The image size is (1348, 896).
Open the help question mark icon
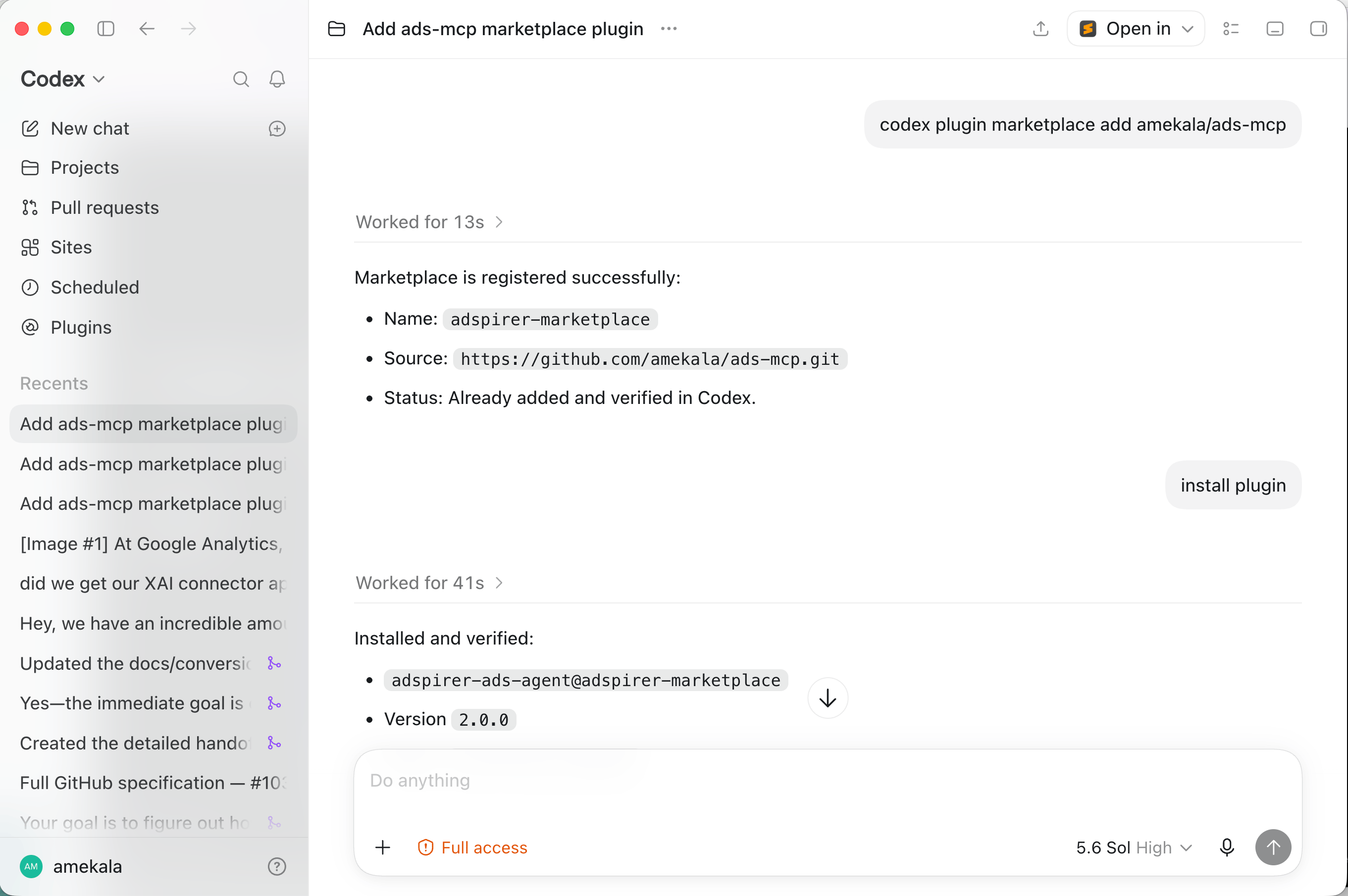[x=277, y=867]
